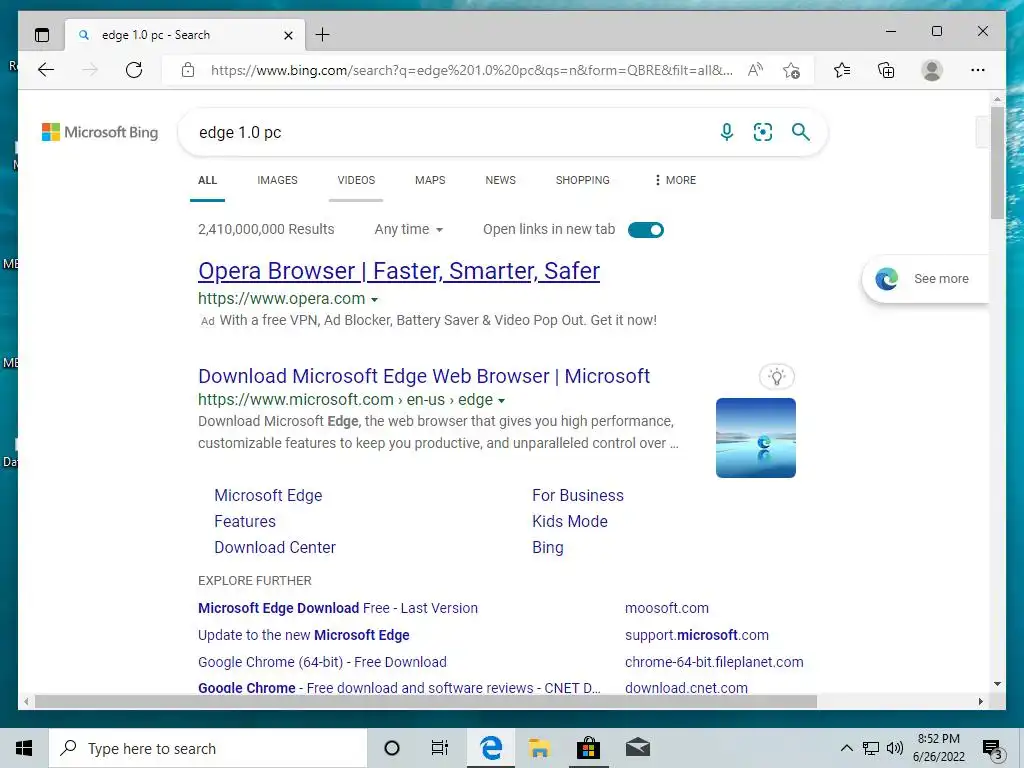Screen dimensions: 1024x768
Task: Switch to the MAPS tab
Action: point(430,180)
